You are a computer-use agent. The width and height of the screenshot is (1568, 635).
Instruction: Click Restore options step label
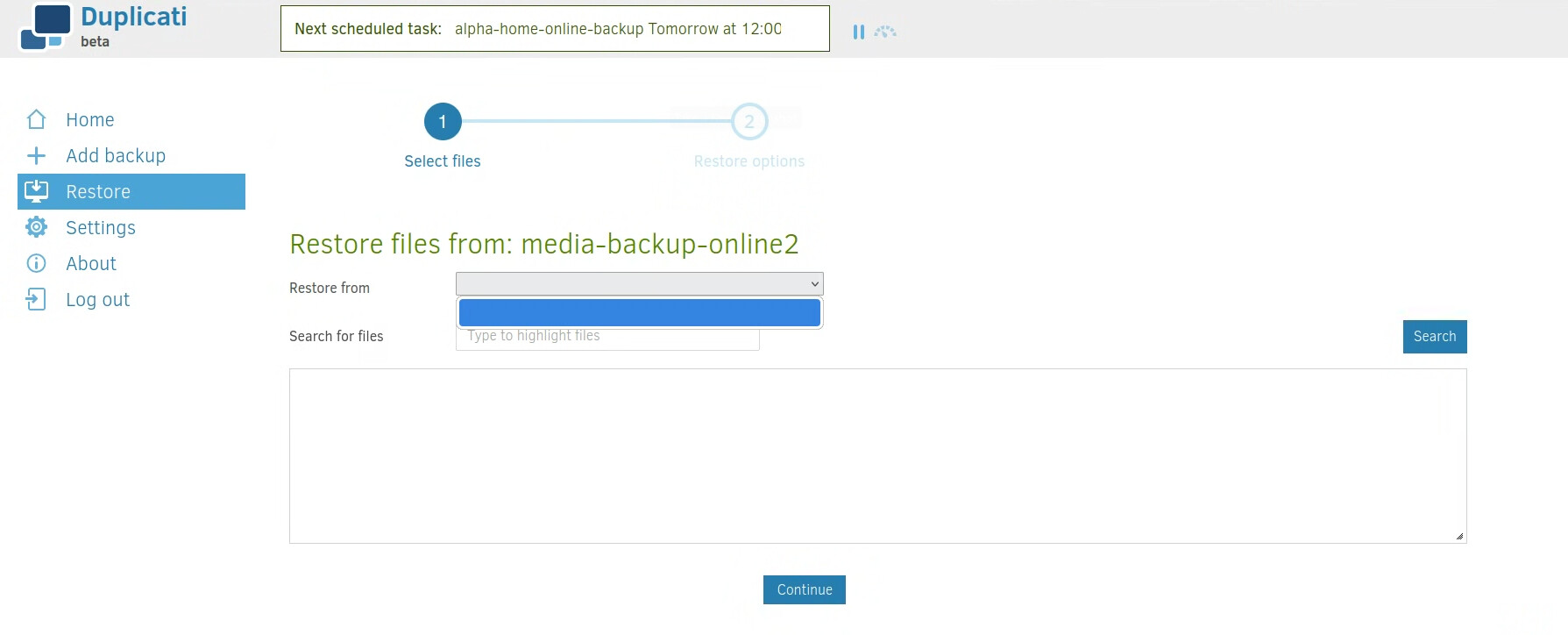point(749,161)
